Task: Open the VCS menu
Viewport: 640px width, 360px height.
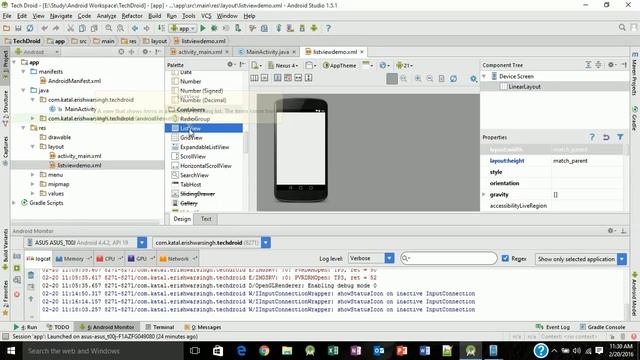Action: (x=206, y=16)
